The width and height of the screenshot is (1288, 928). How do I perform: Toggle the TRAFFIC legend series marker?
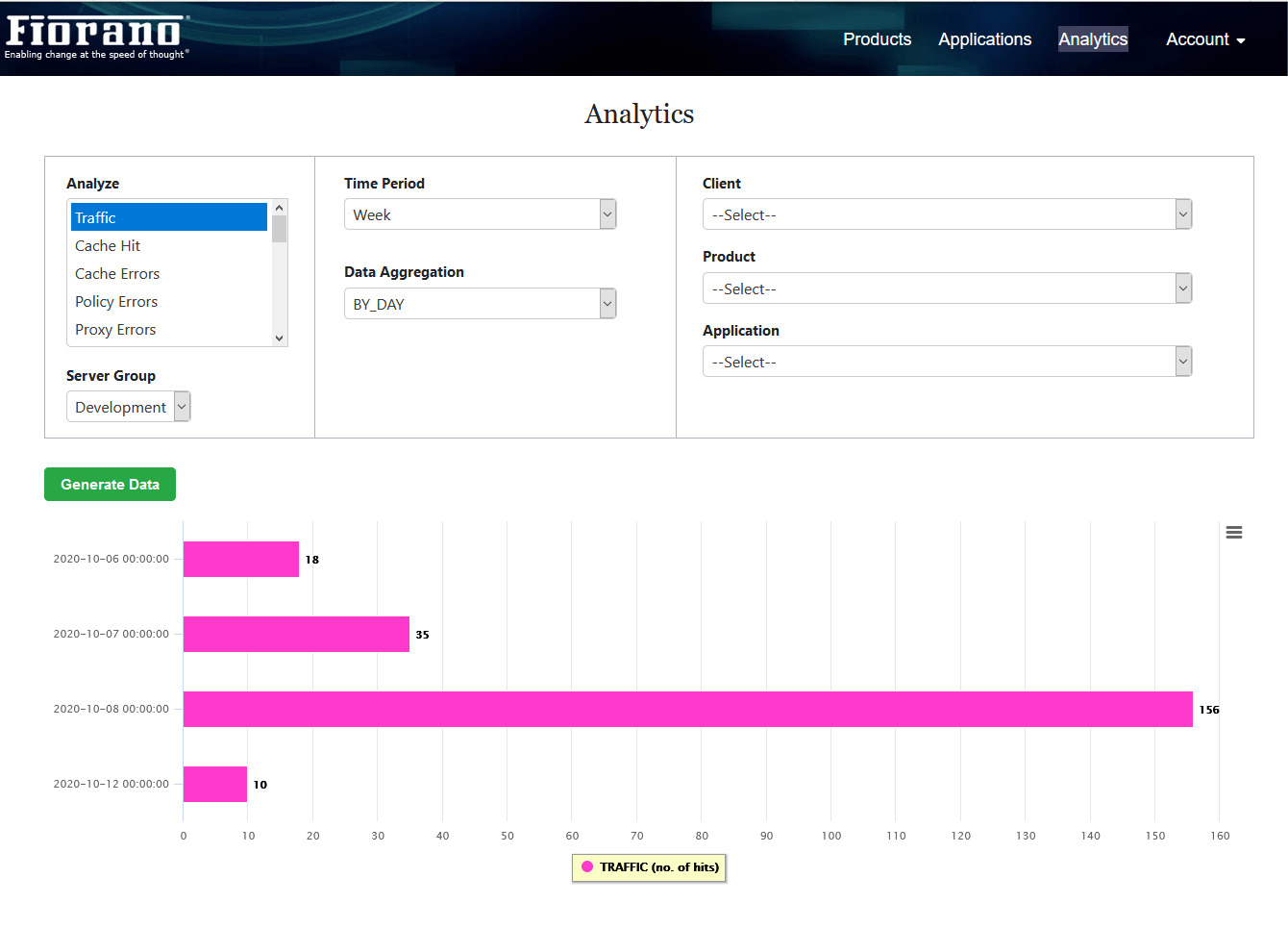point(587,867)
